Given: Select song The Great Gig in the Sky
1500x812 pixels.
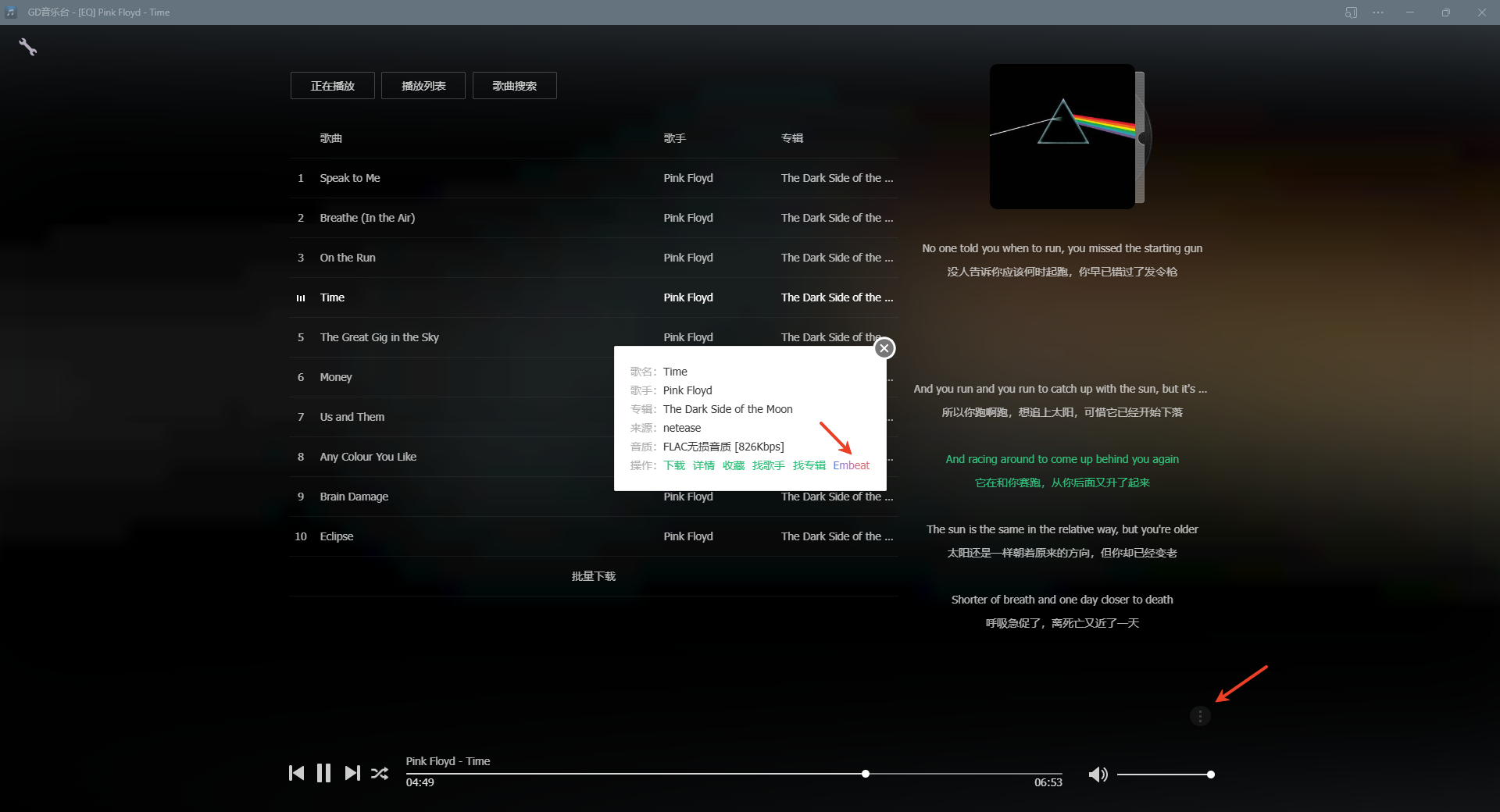Looking at the screenshot, I should tap(379, 337).
